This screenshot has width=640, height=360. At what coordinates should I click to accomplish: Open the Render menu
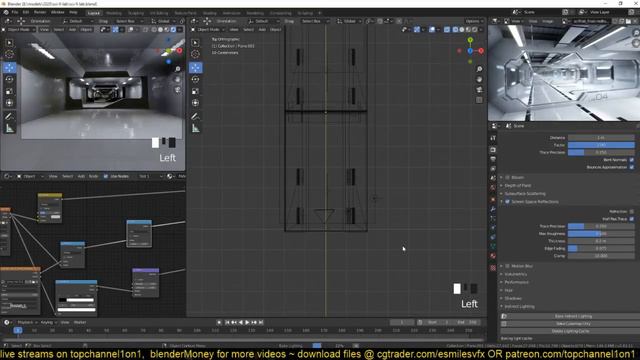pos(40,12)
